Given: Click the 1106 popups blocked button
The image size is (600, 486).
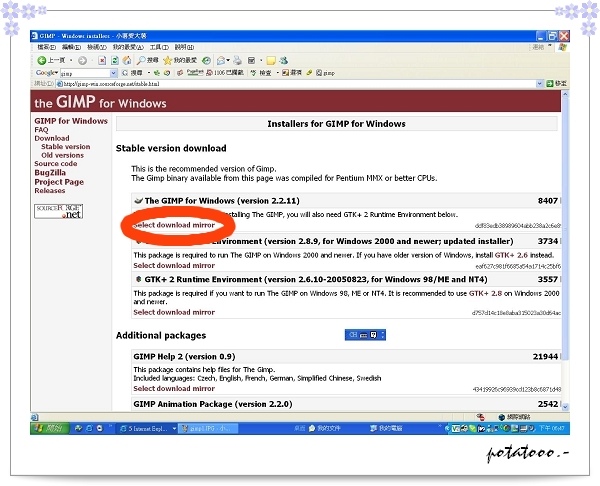Looking at the screenshot, I should (x=225, y=73).
